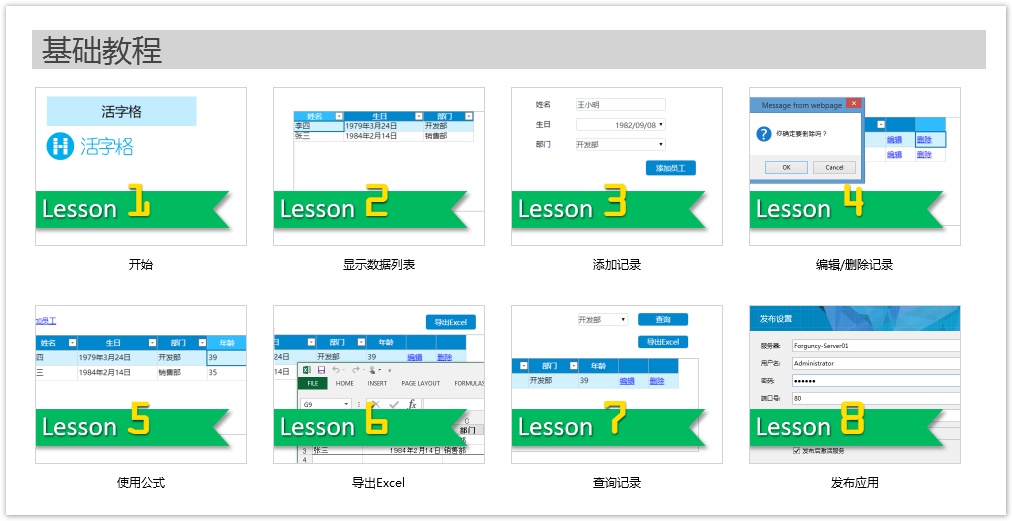
Task: Select the INSERT tab in the Excel ribbon preview
Action: click(378, 383)
